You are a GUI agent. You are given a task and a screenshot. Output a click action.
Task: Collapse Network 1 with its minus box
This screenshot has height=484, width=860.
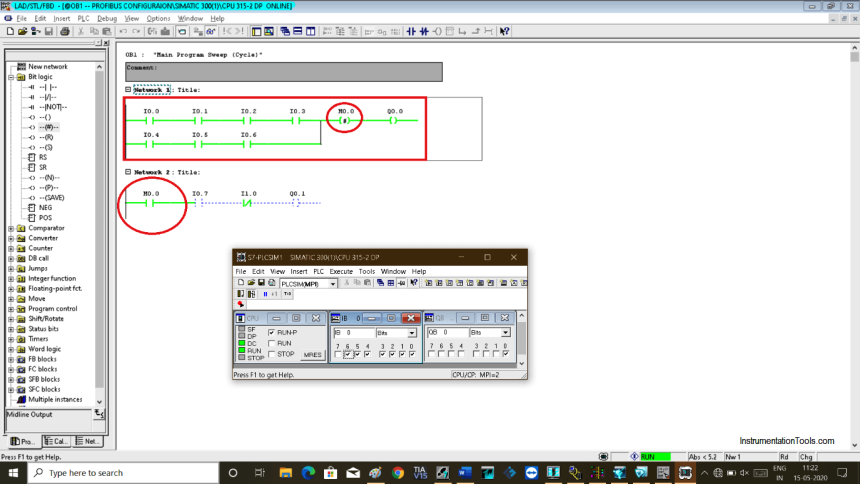[x=128, y=89]
